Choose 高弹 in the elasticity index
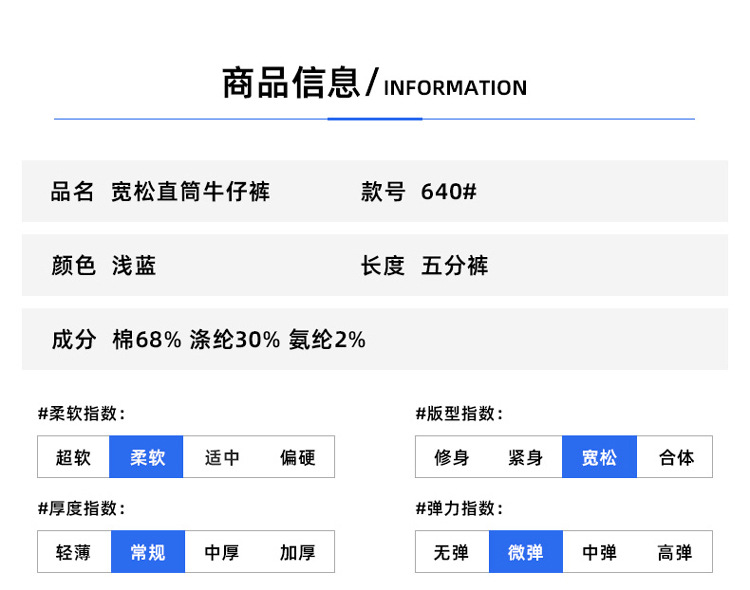 [675, 552]
